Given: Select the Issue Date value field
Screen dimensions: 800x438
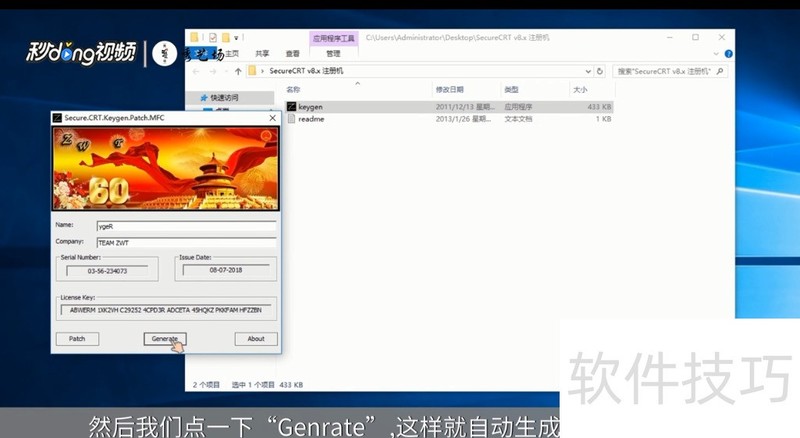Looking at the screenshot, I should (226, 270).
